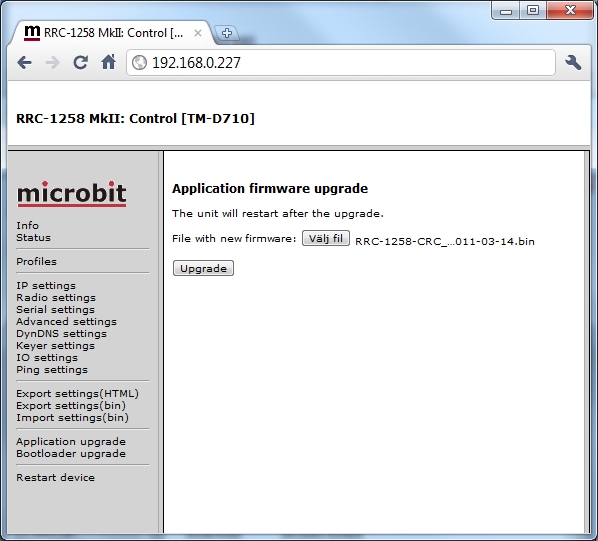Select Export settings(bin)
This screenshot has height=541, width=598.
71,405
